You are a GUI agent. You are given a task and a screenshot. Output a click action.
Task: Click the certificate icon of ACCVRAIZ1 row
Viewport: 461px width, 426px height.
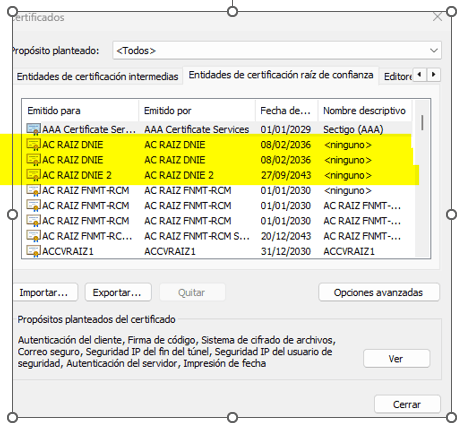[x=33, y=251]
